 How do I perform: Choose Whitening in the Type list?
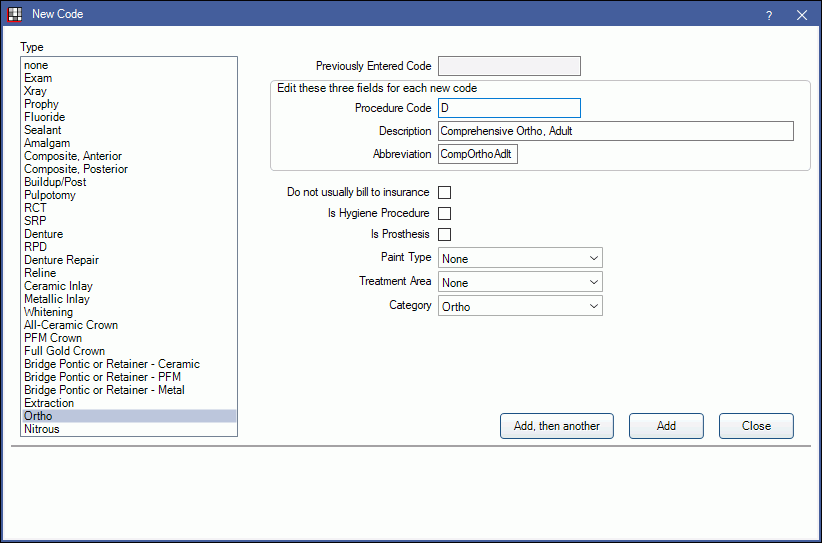point(48,312)
